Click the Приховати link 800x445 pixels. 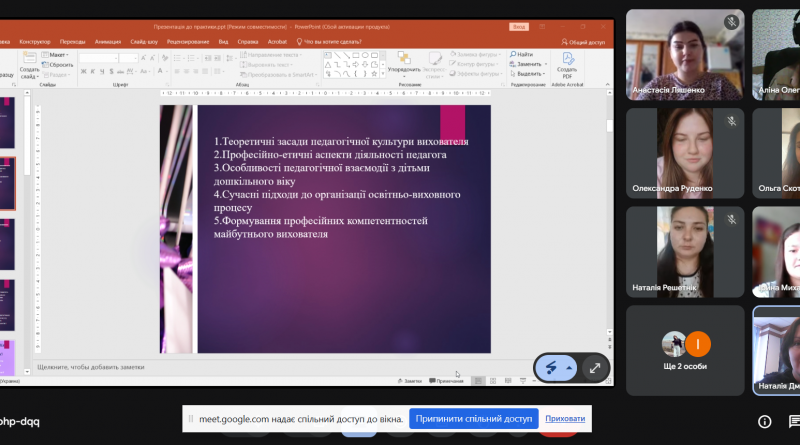tap(565, 418)
